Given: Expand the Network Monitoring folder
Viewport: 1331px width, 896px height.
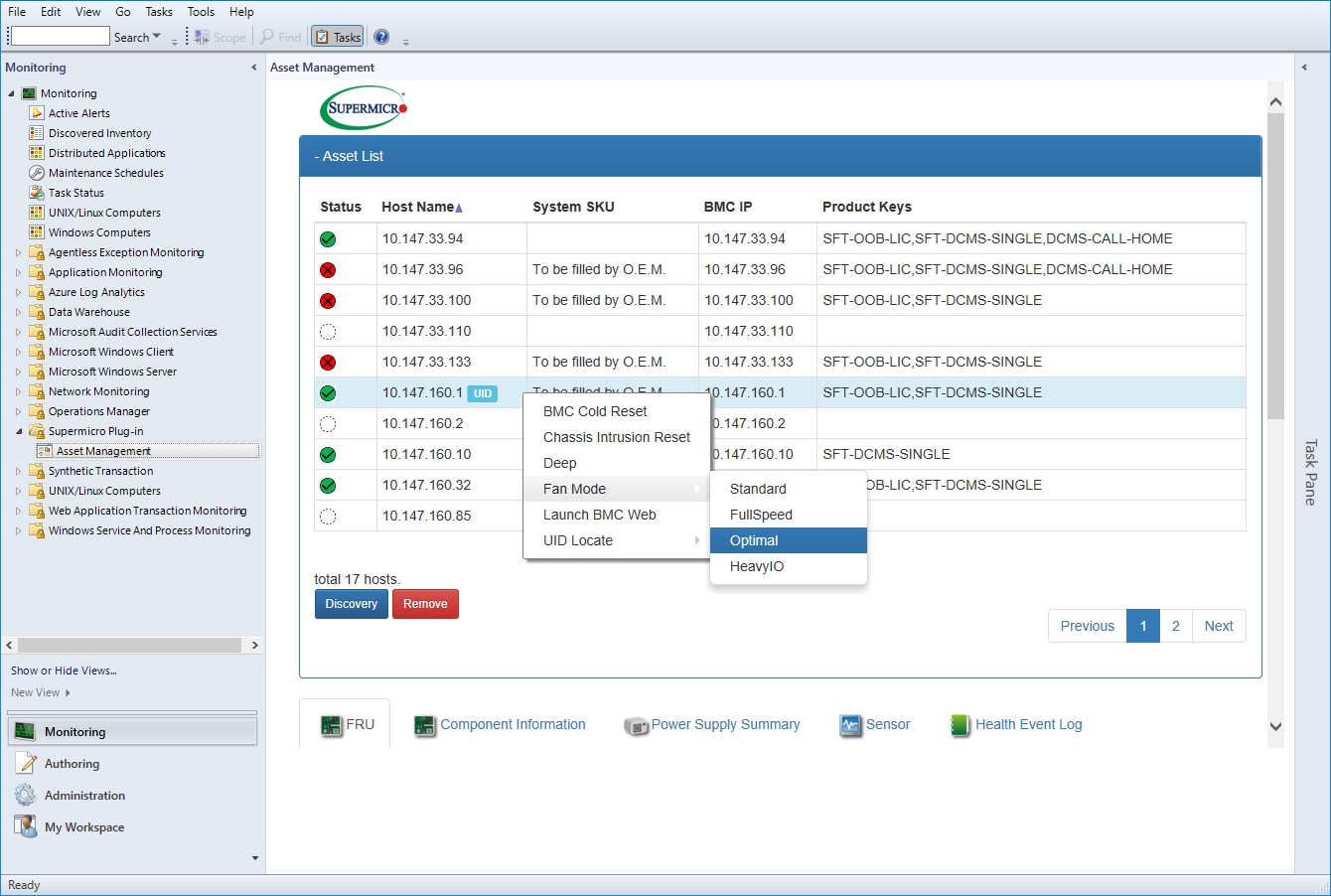Looking at the screenshot, I should pyautogui.click(x=18, y=391).
